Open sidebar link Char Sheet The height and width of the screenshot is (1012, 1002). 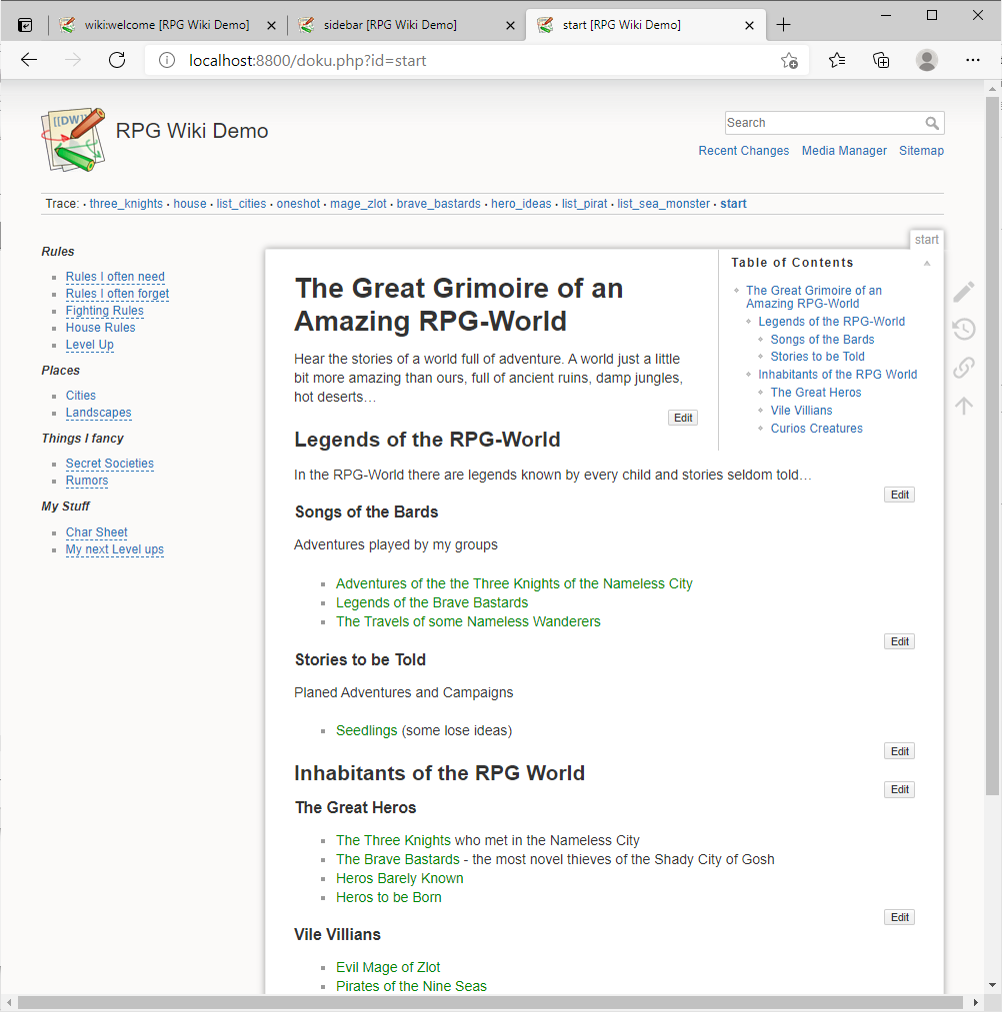coord(97,532)
